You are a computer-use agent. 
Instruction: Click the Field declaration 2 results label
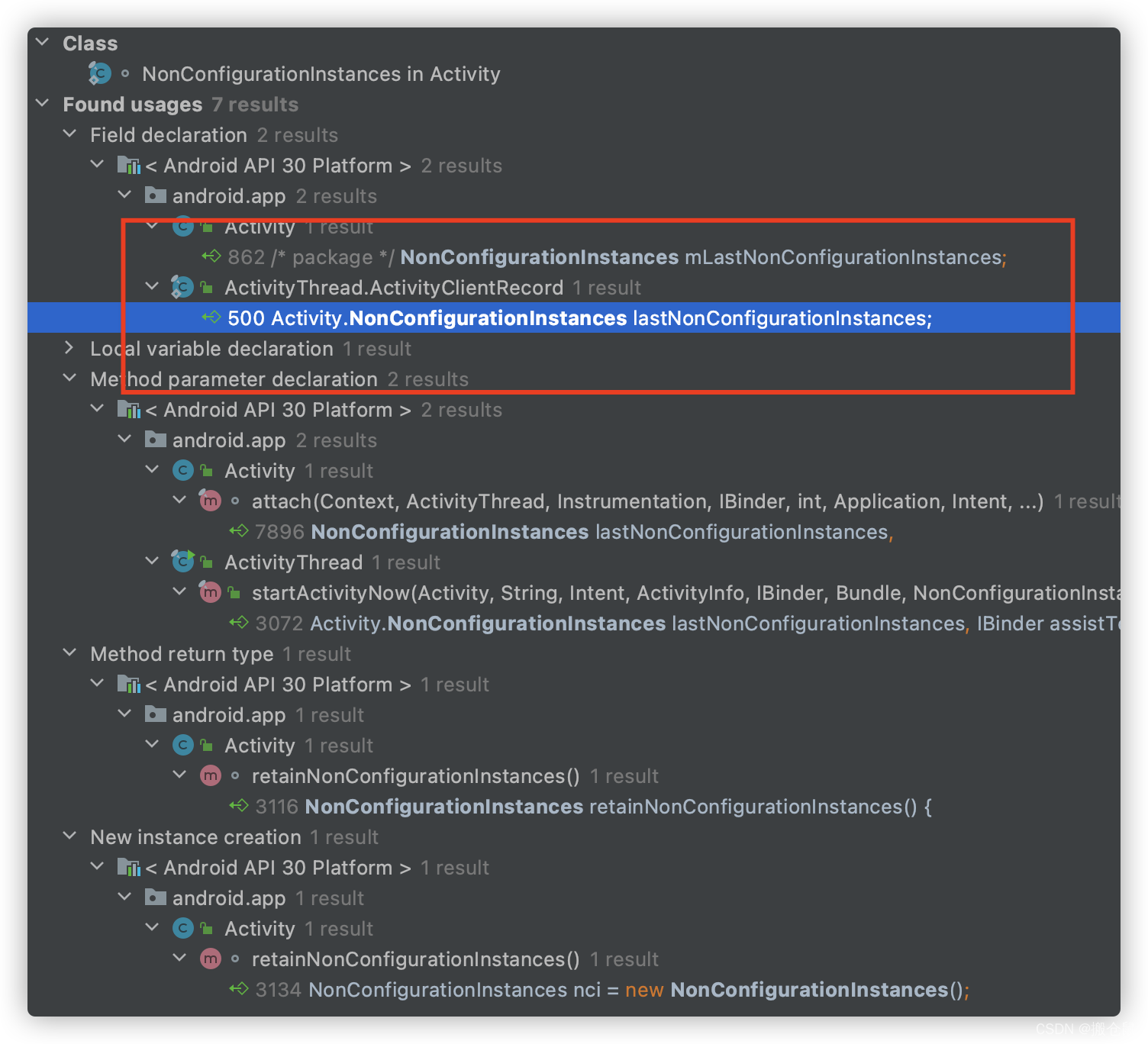(214, 135)
